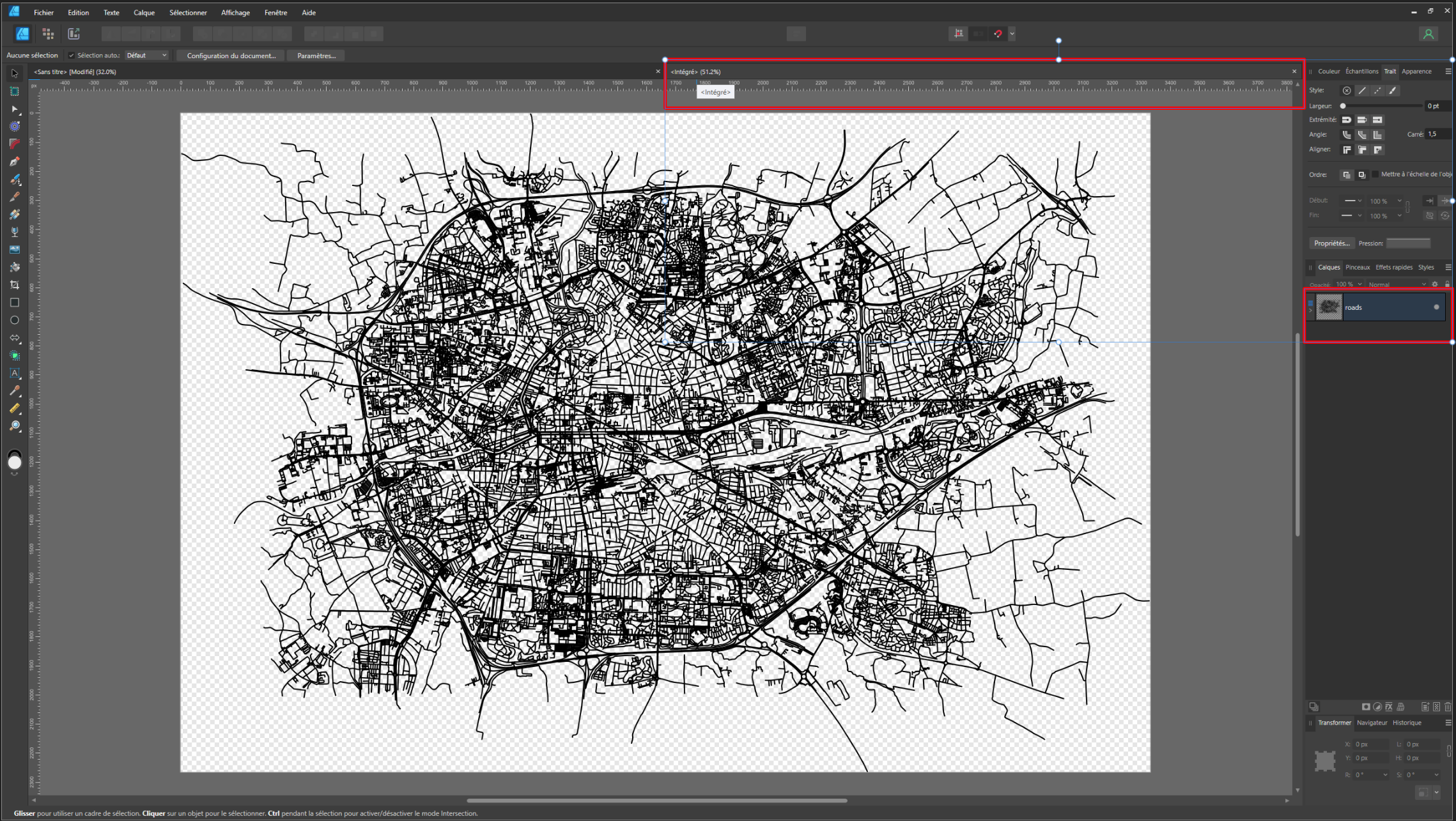This screenshot has height=821, width=1456.
Task: Click the Propriétés button
Action: 1331,243
